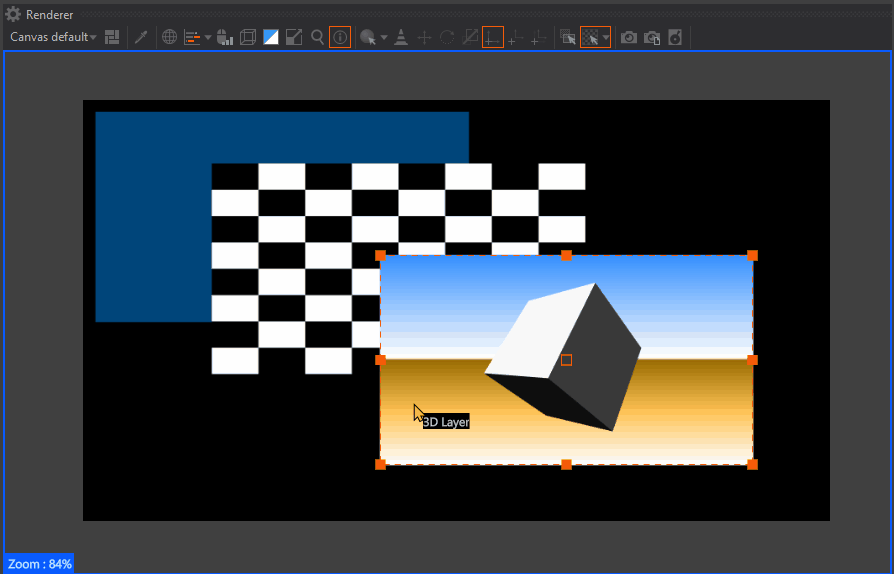
Task: Click the last camera disc icon
Action: (675, 37)
